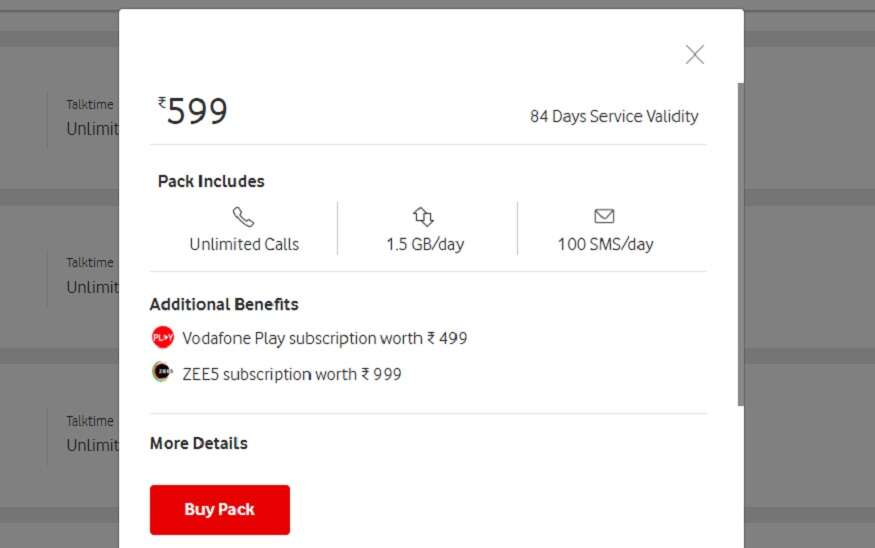Open Vodafone Play subscription worth ₹499 benefit
The image size is (875, 548).
point(325,338)
